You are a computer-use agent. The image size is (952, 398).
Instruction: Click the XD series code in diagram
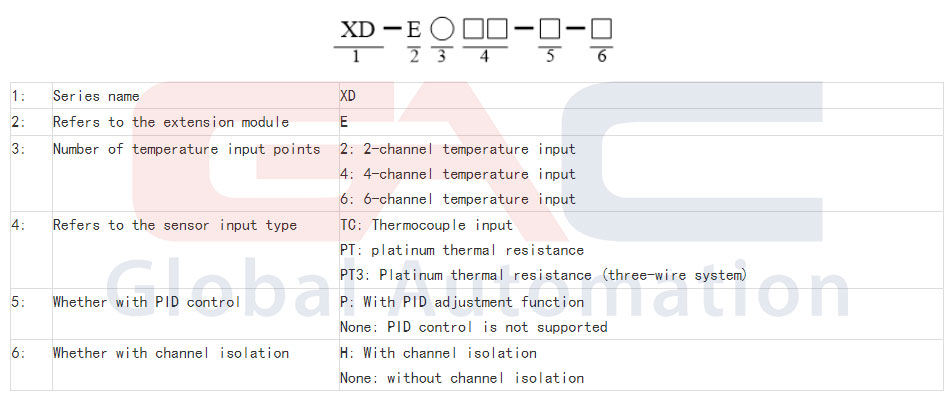[359, 29]
